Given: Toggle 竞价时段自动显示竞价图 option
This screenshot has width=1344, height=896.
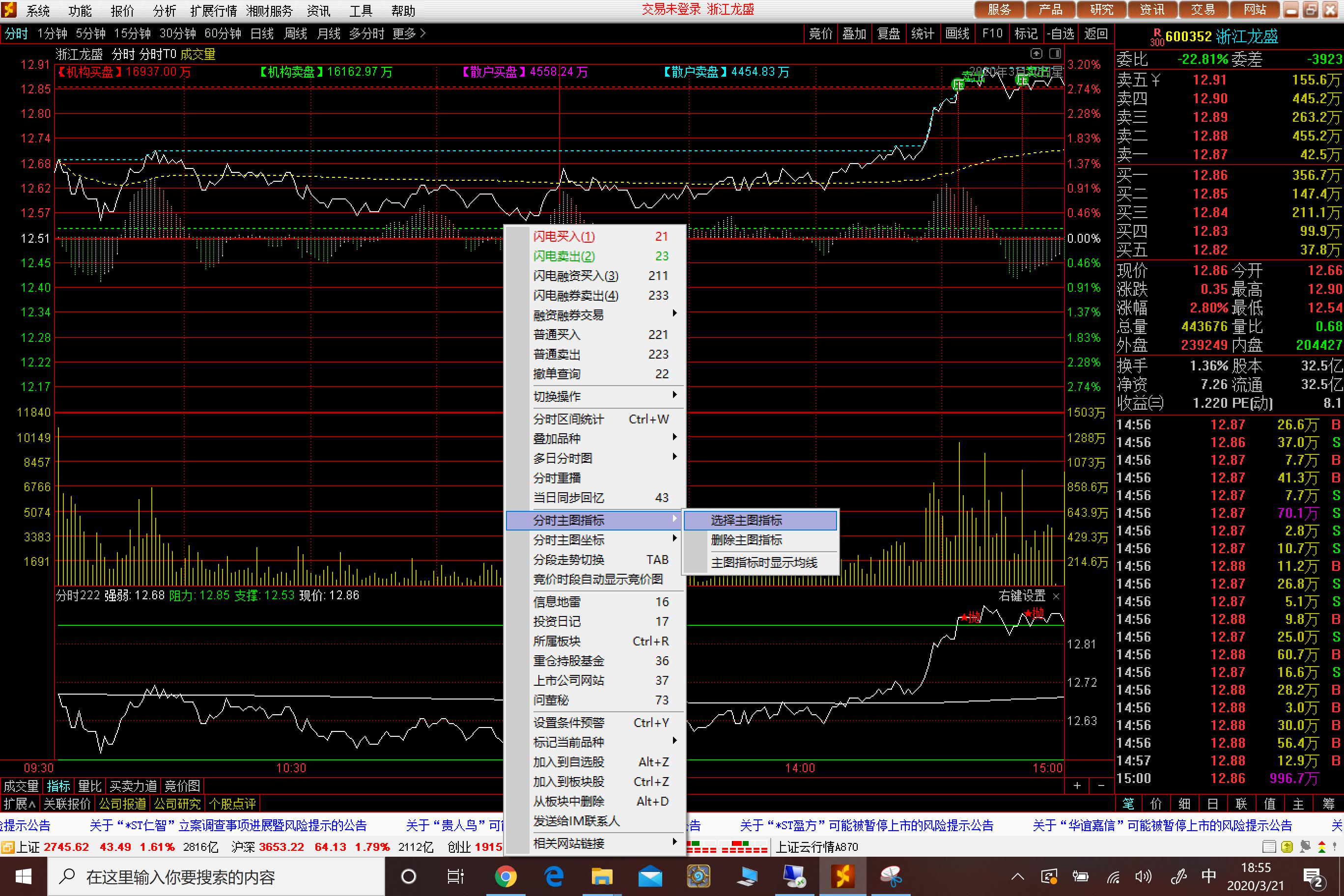Looking at the screenshot, I should [x=598, y=579].
